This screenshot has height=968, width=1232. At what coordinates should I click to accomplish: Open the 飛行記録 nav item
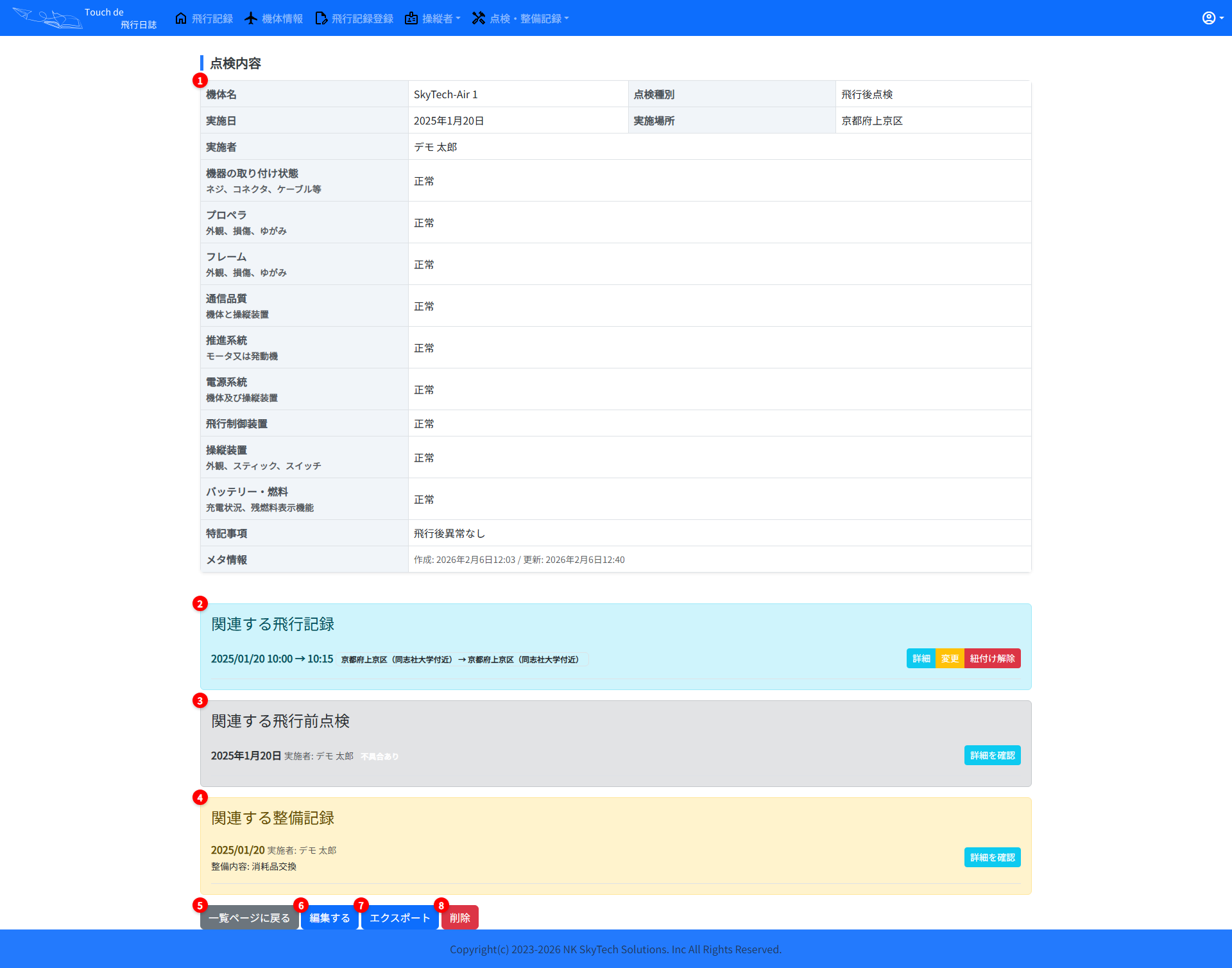pos(212,19)
